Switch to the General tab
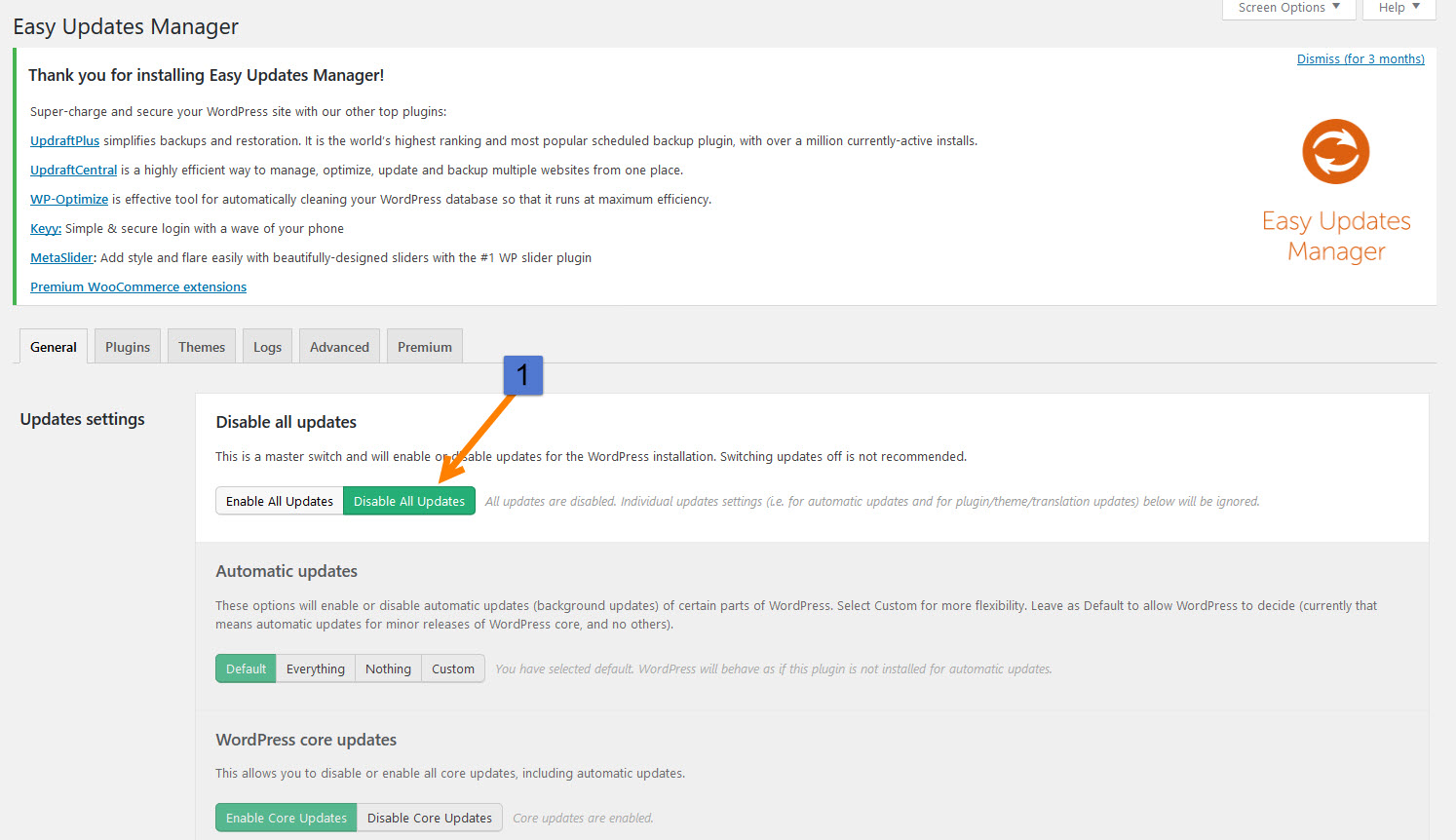The image size is (1456, 840). click(54, 347)
